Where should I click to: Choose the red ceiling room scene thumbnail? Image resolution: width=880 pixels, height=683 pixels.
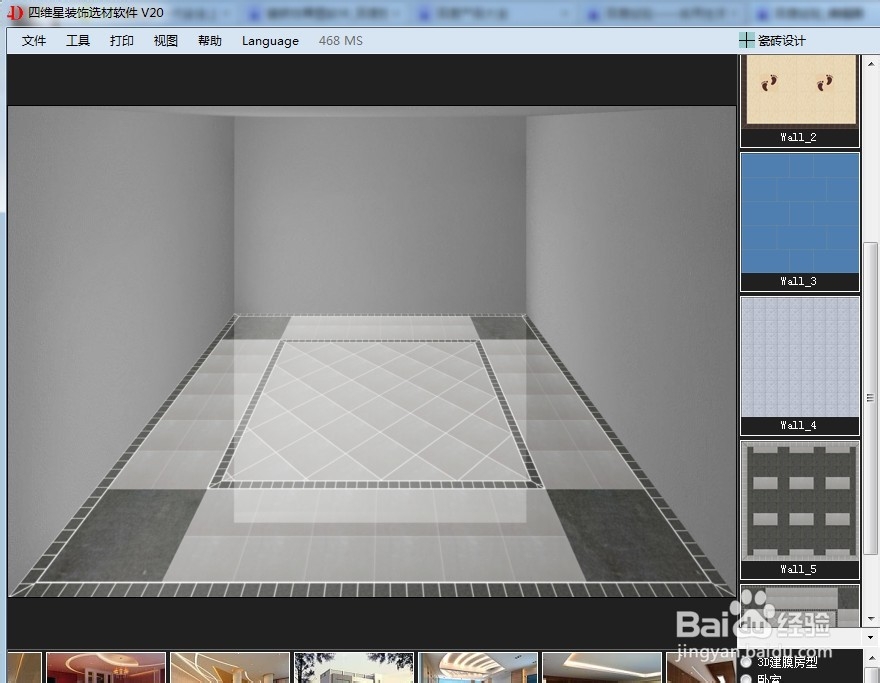[x=106, y=667]
